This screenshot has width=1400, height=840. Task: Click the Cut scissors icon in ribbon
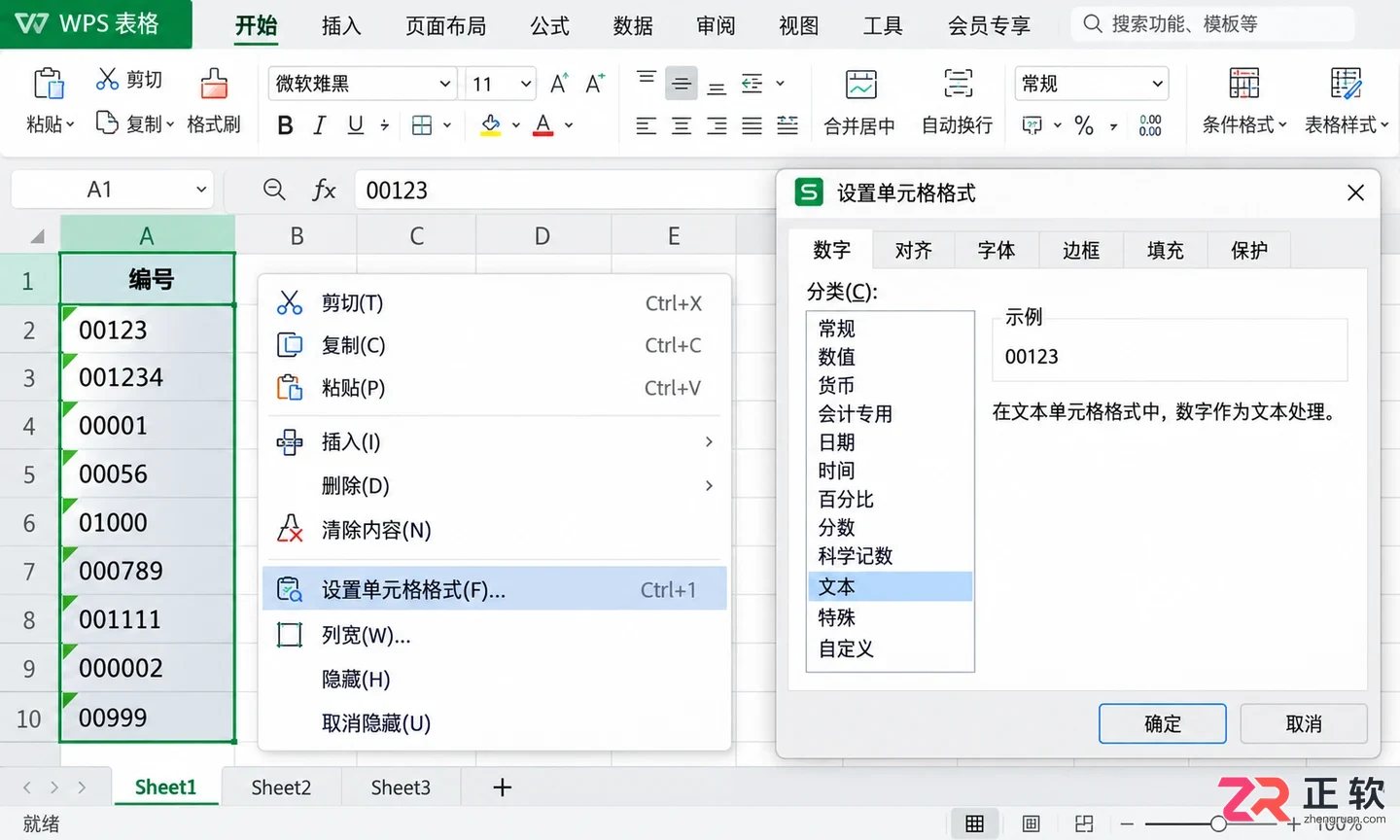[107, 79]
